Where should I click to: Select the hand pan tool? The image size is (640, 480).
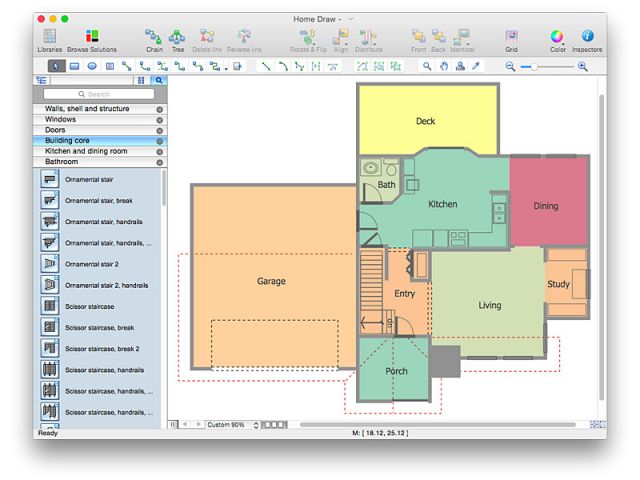click(443, 66)
